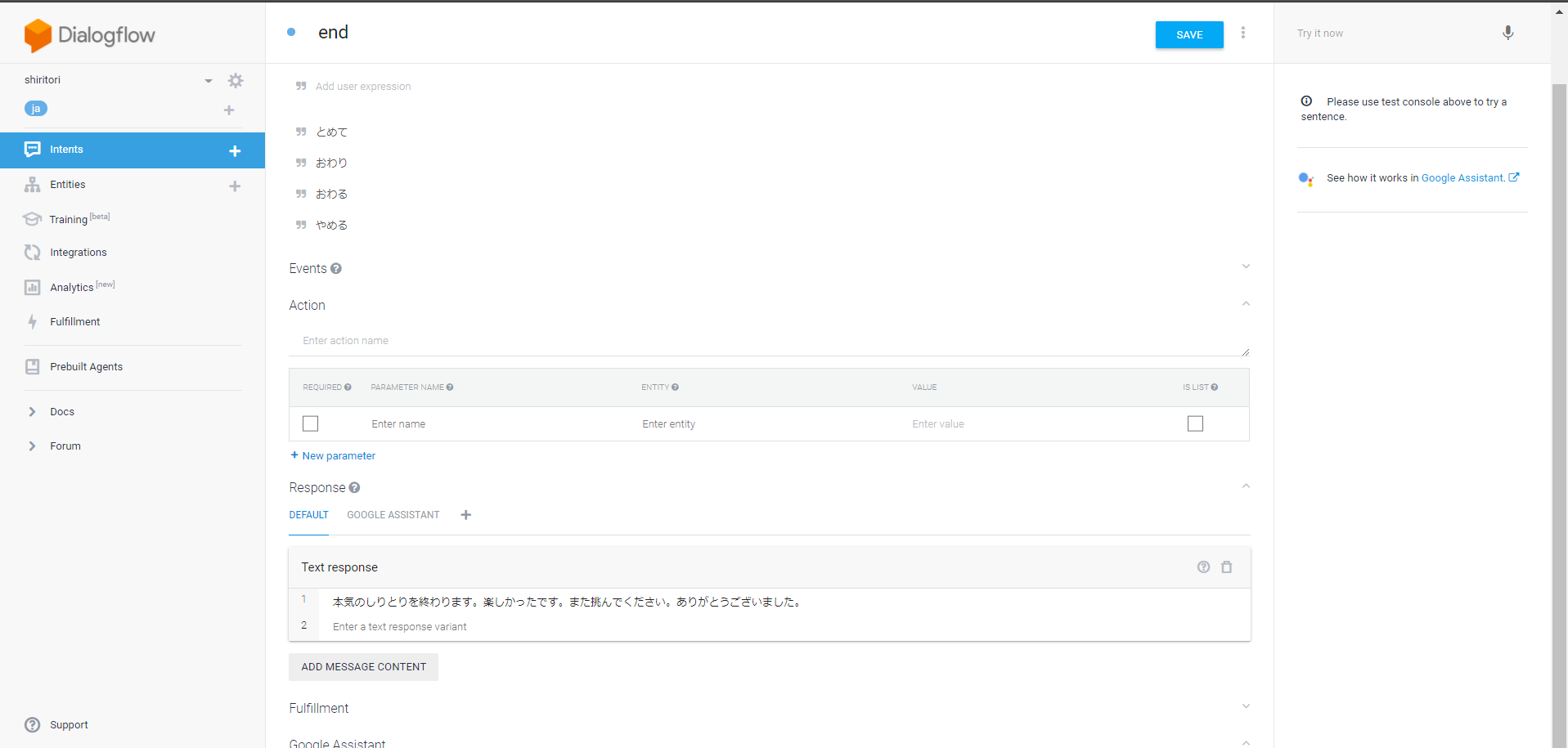1568x748 pixels.
Task: Expand the Fulfillment section chevron
Action: tap(1246, 706)
